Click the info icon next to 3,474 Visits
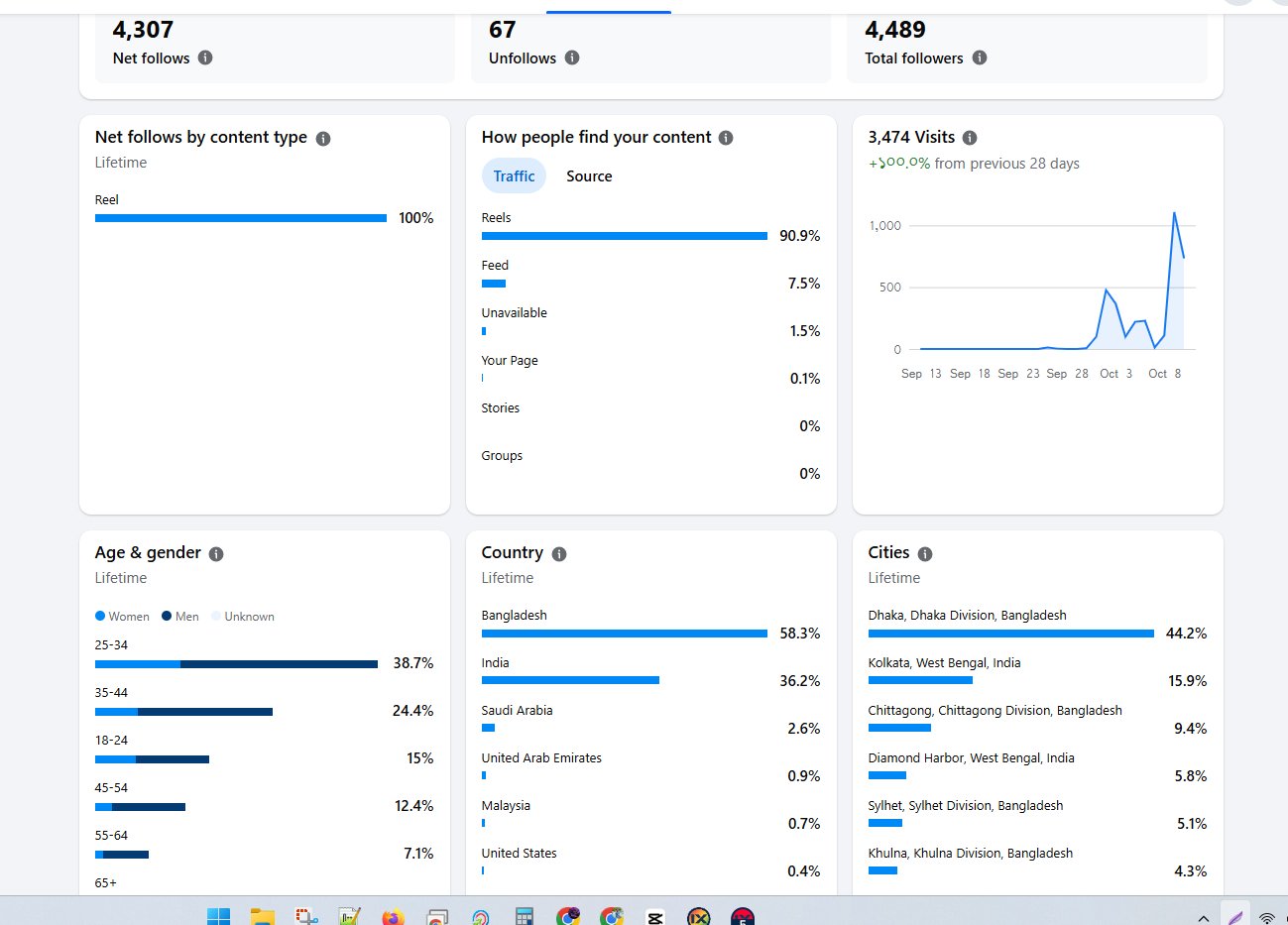 970,138
